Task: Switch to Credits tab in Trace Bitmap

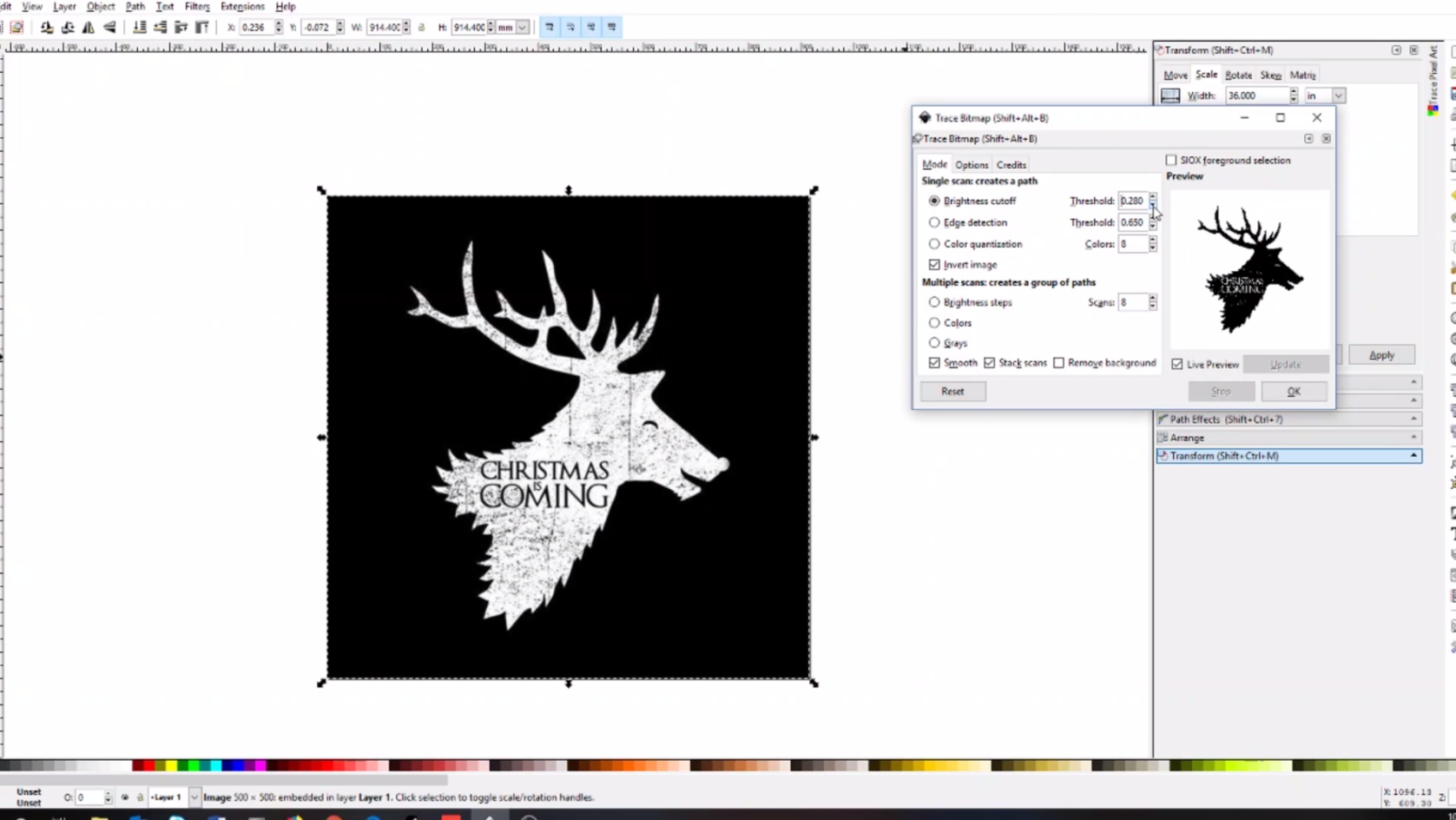Action: pos(1011,165)
